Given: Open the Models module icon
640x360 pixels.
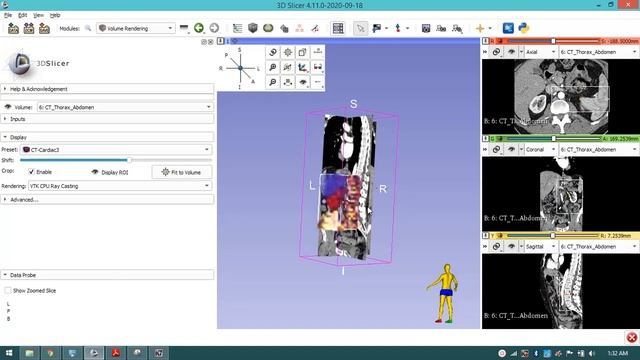Looking at the screenshot, I should point(268,28).
